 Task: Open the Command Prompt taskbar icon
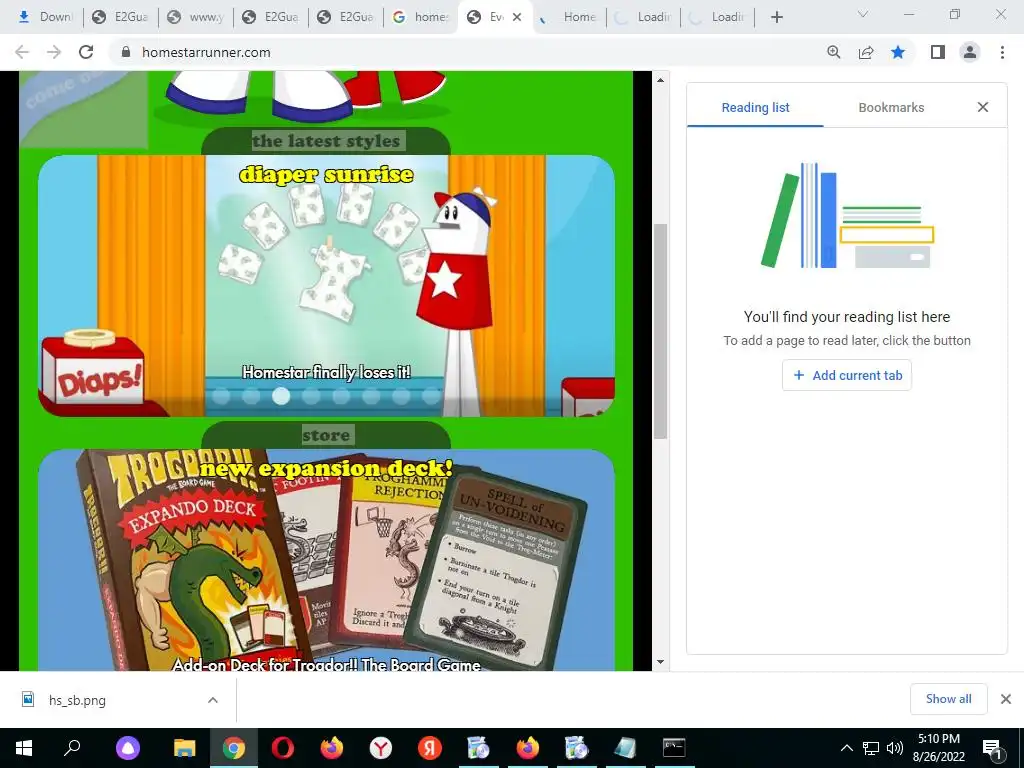pyautogui.click(x=674, y=748)
